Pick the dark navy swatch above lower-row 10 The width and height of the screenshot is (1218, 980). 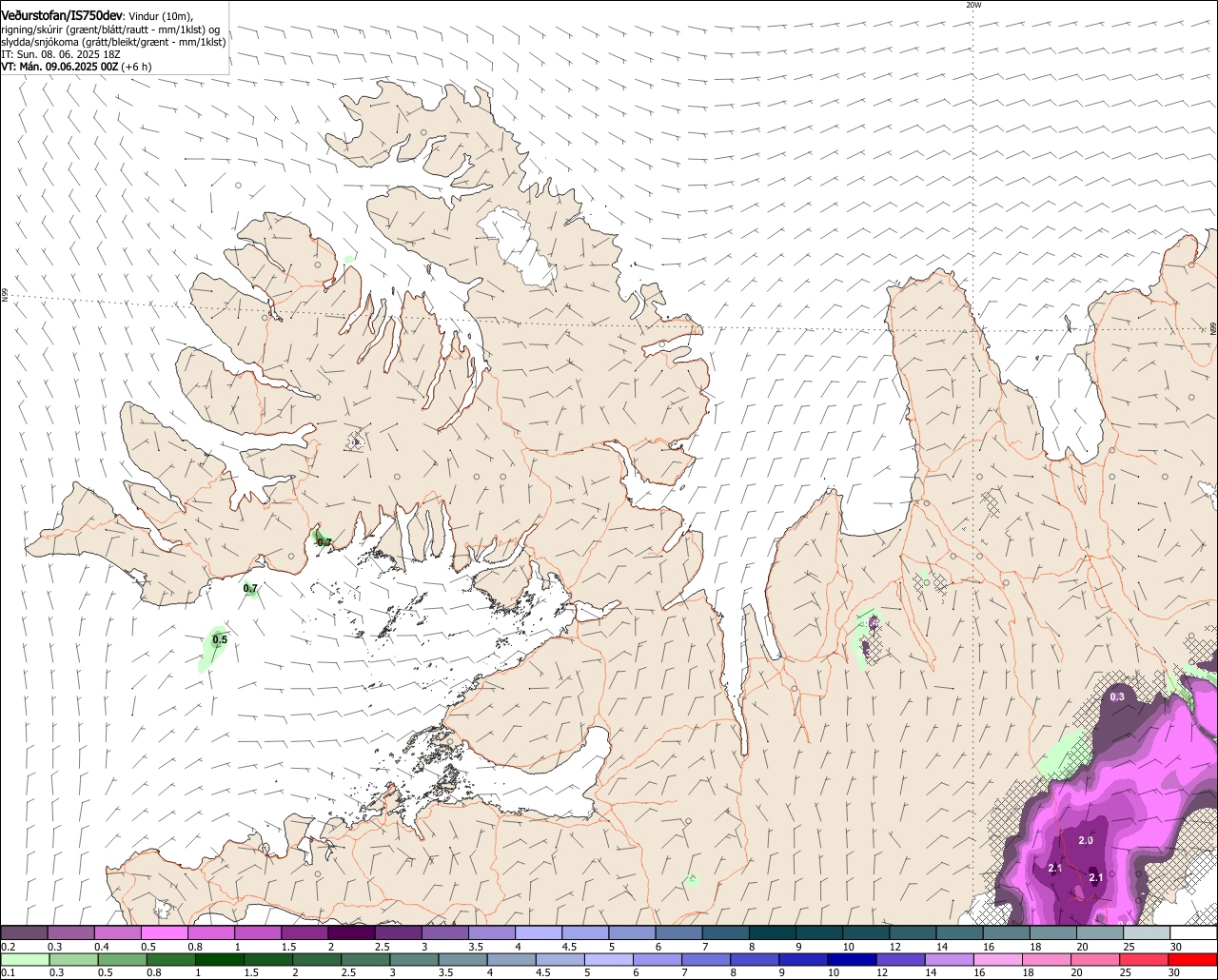tap(850, 960)
